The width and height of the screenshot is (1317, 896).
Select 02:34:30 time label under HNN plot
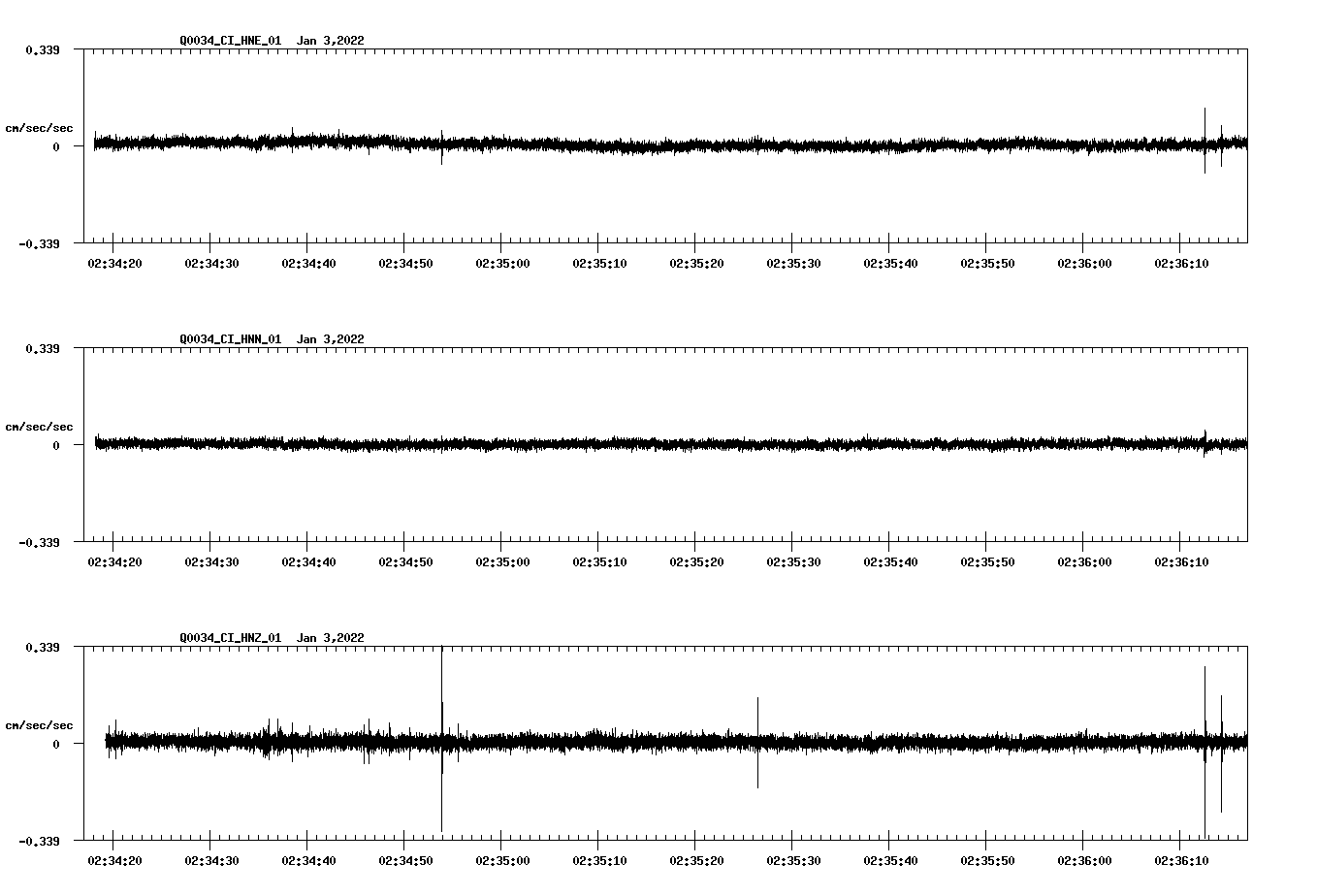[211, 561]
